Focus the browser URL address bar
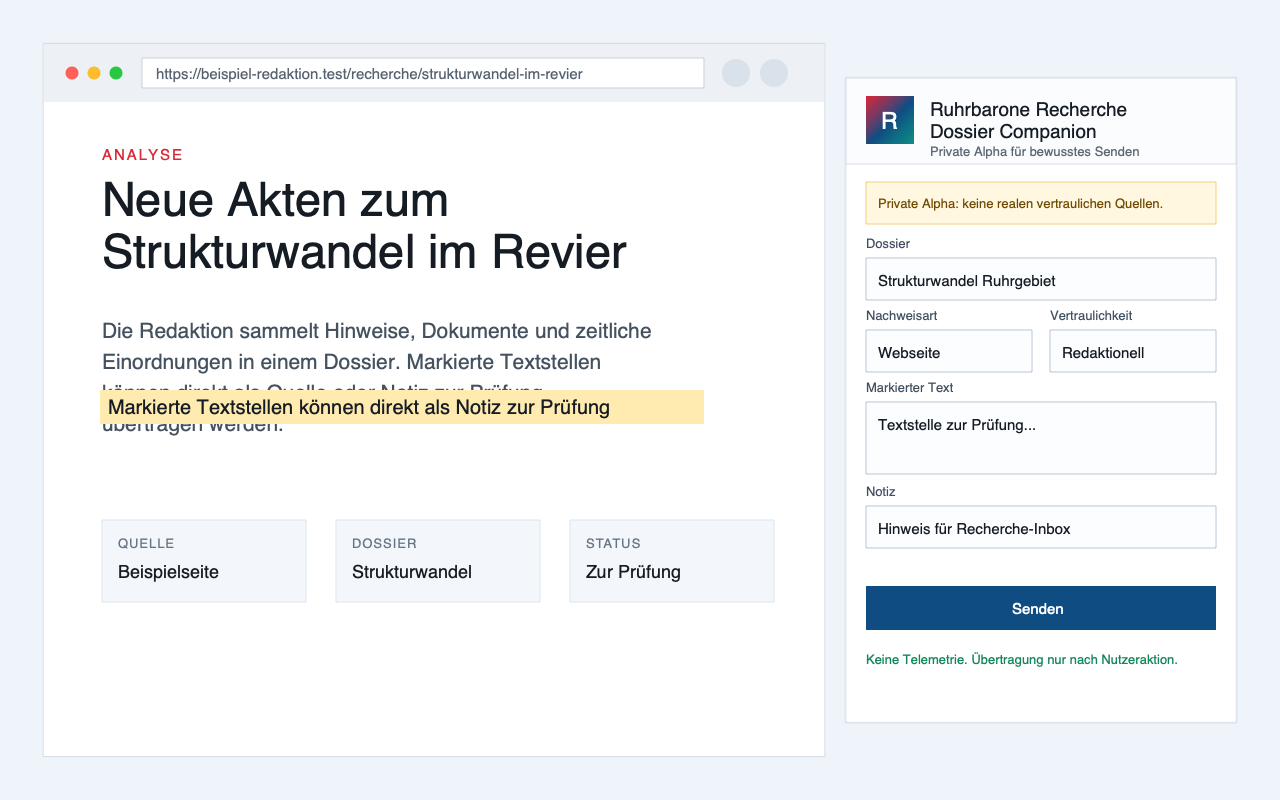1280x800 pixels. [423, 73]
